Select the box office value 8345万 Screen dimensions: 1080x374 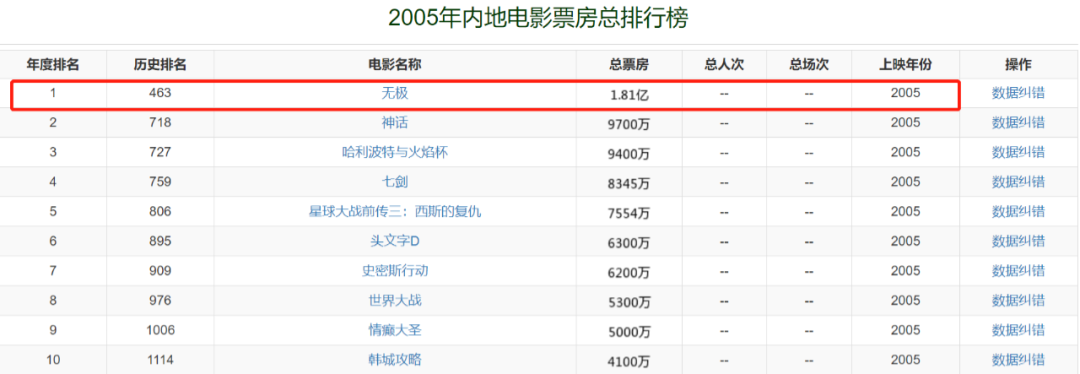tap(629, 184)
